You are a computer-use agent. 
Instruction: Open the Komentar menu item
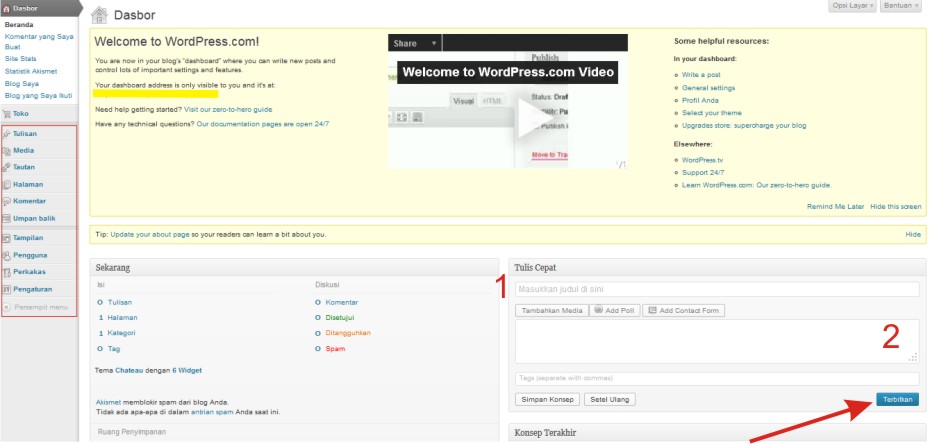tap(30, 201)
